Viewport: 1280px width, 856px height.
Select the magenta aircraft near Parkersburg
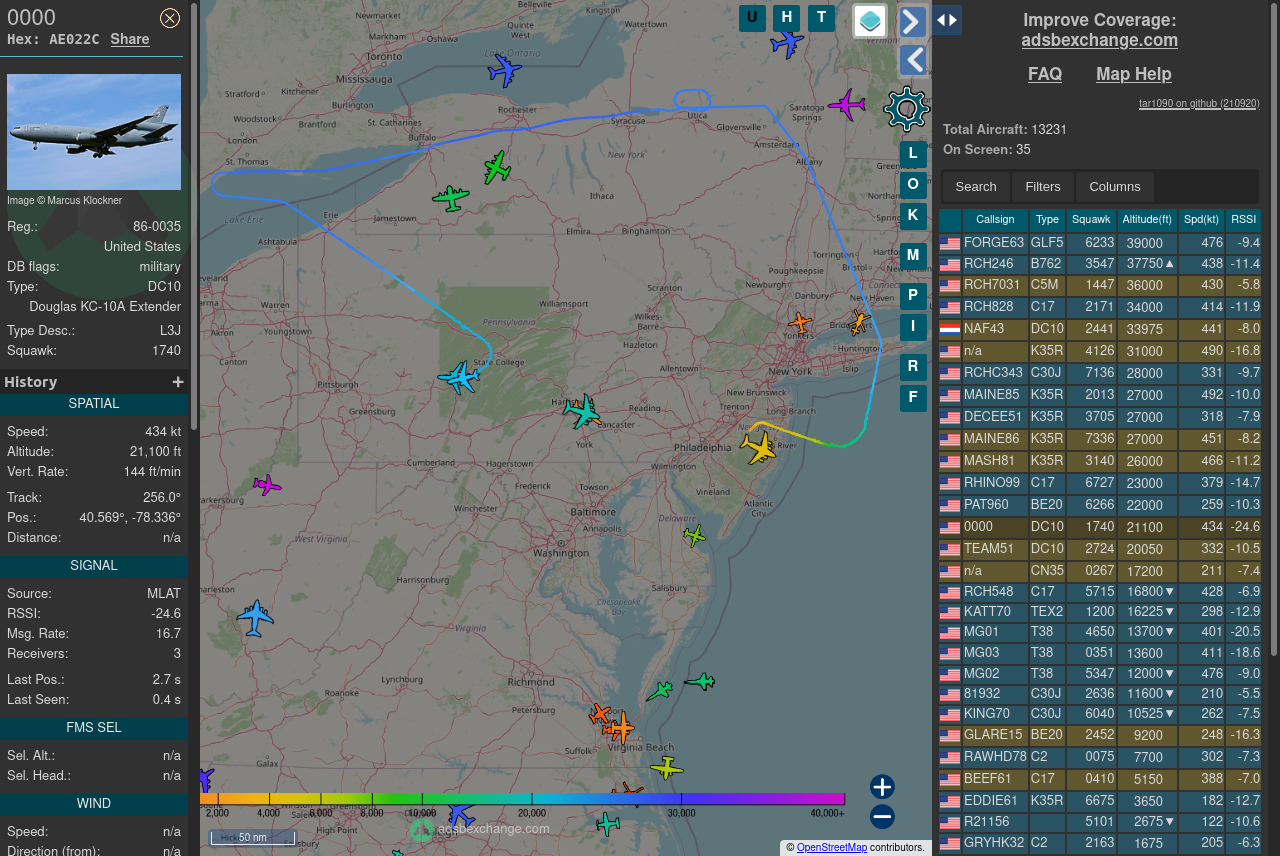point(267,485)
